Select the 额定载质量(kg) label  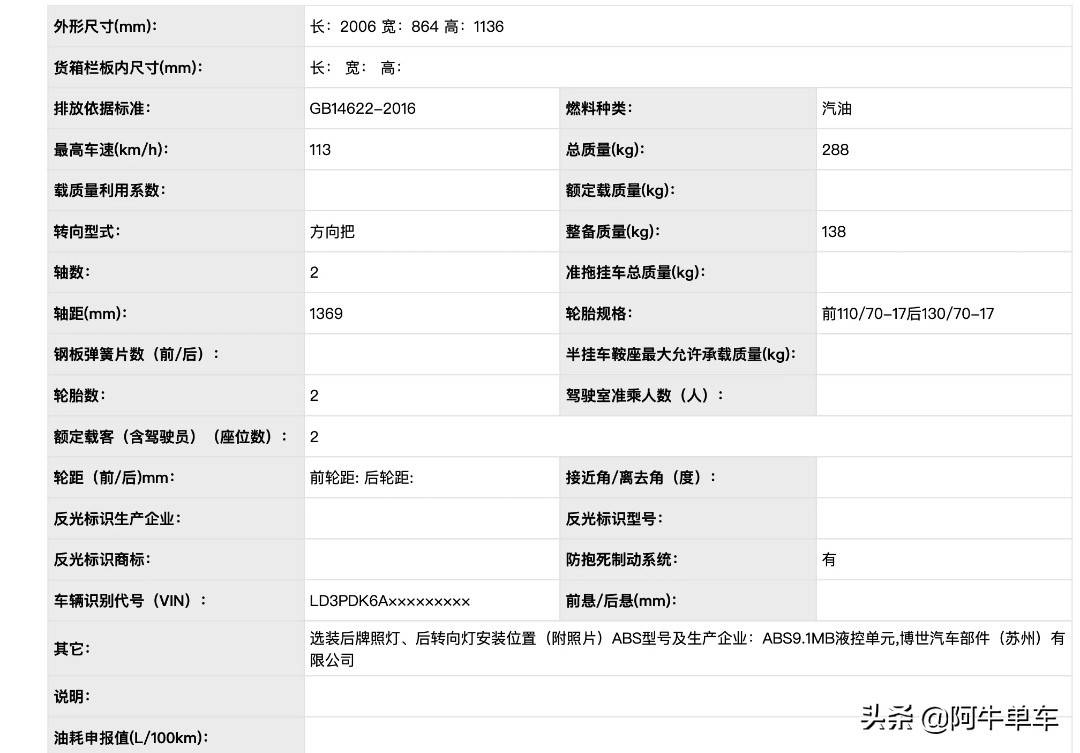[x=620, y=191]
